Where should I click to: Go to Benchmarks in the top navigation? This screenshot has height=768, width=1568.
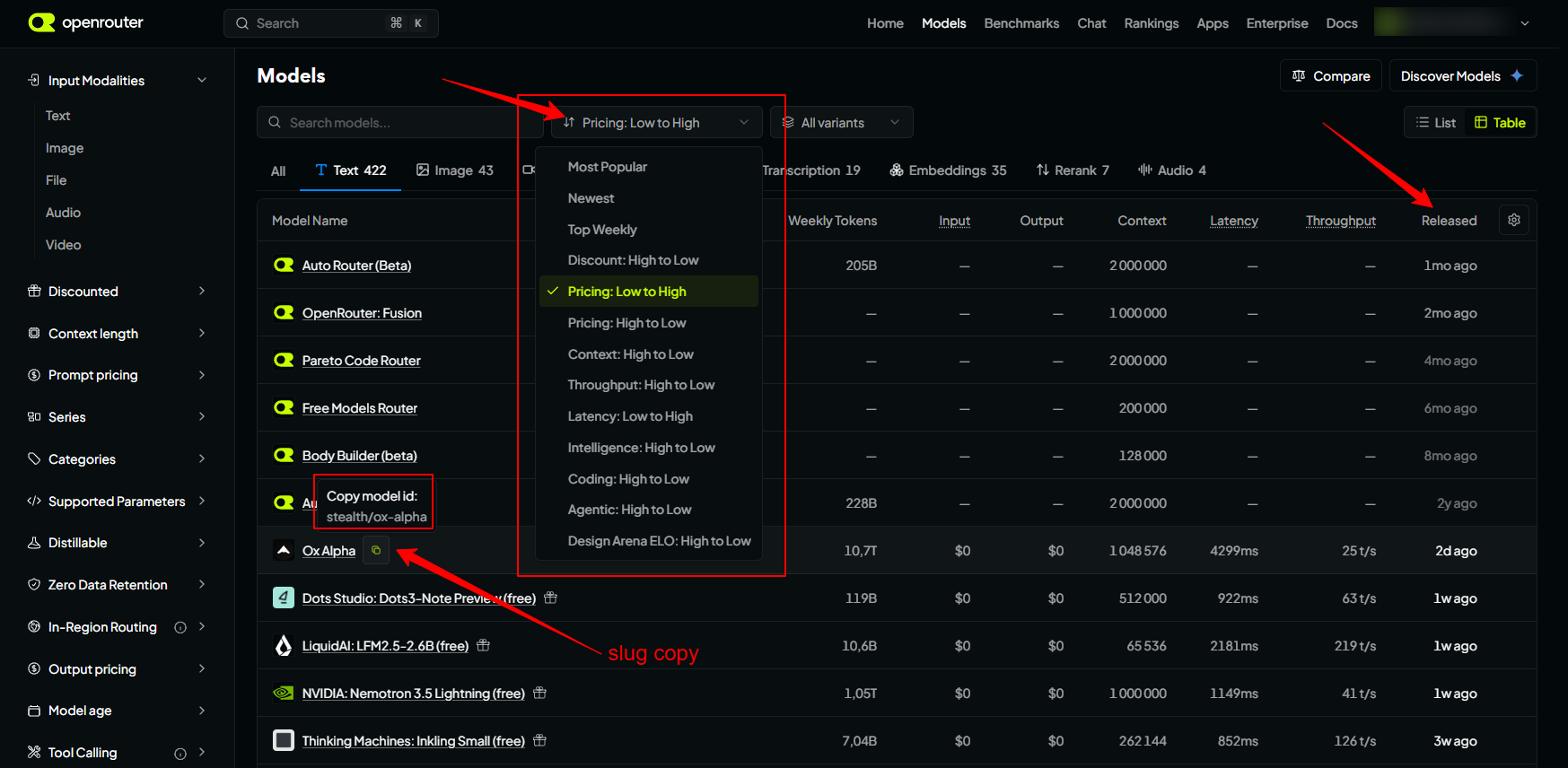(1021, 23)
